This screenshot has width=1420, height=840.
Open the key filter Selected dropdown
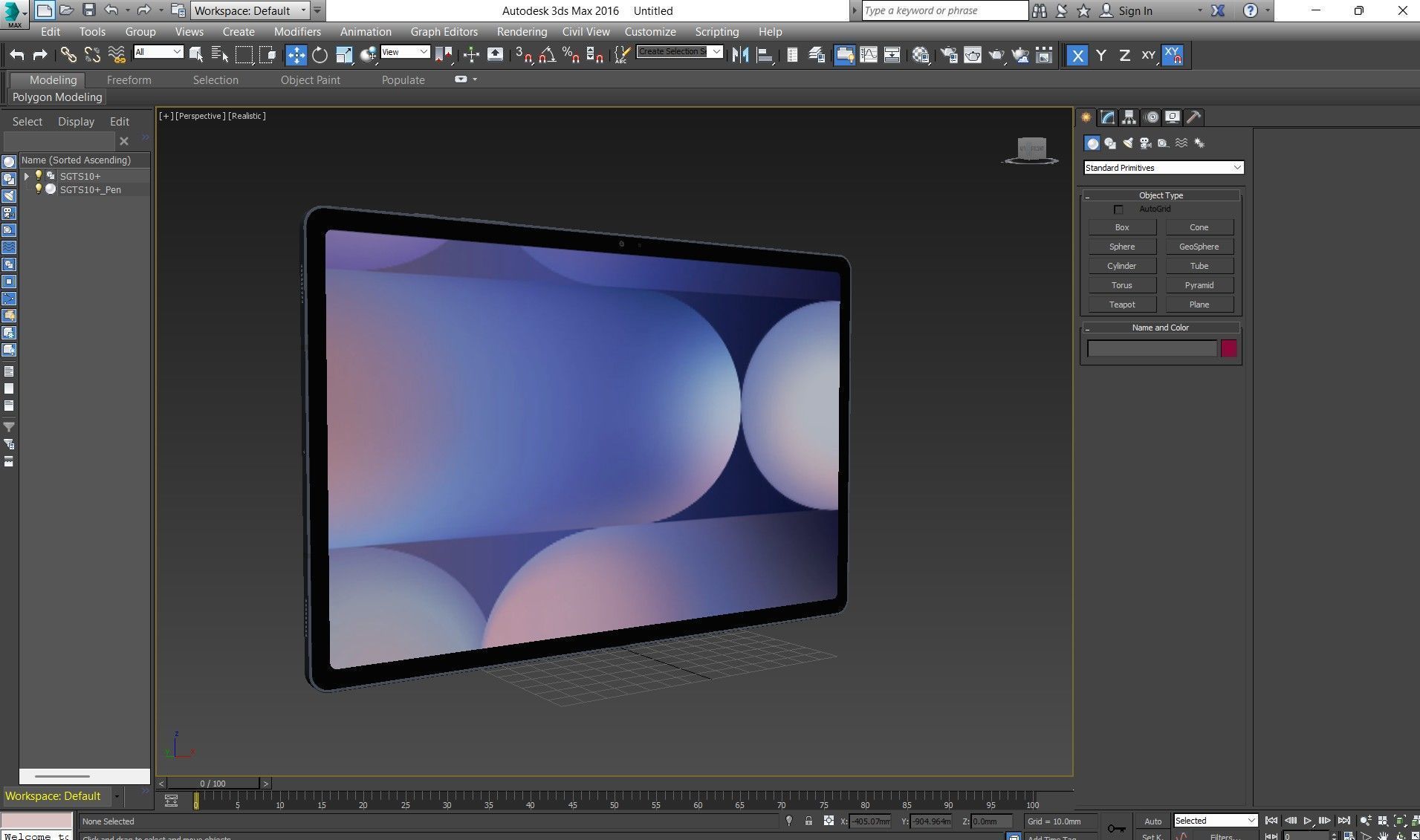(x=1215, y=821)
